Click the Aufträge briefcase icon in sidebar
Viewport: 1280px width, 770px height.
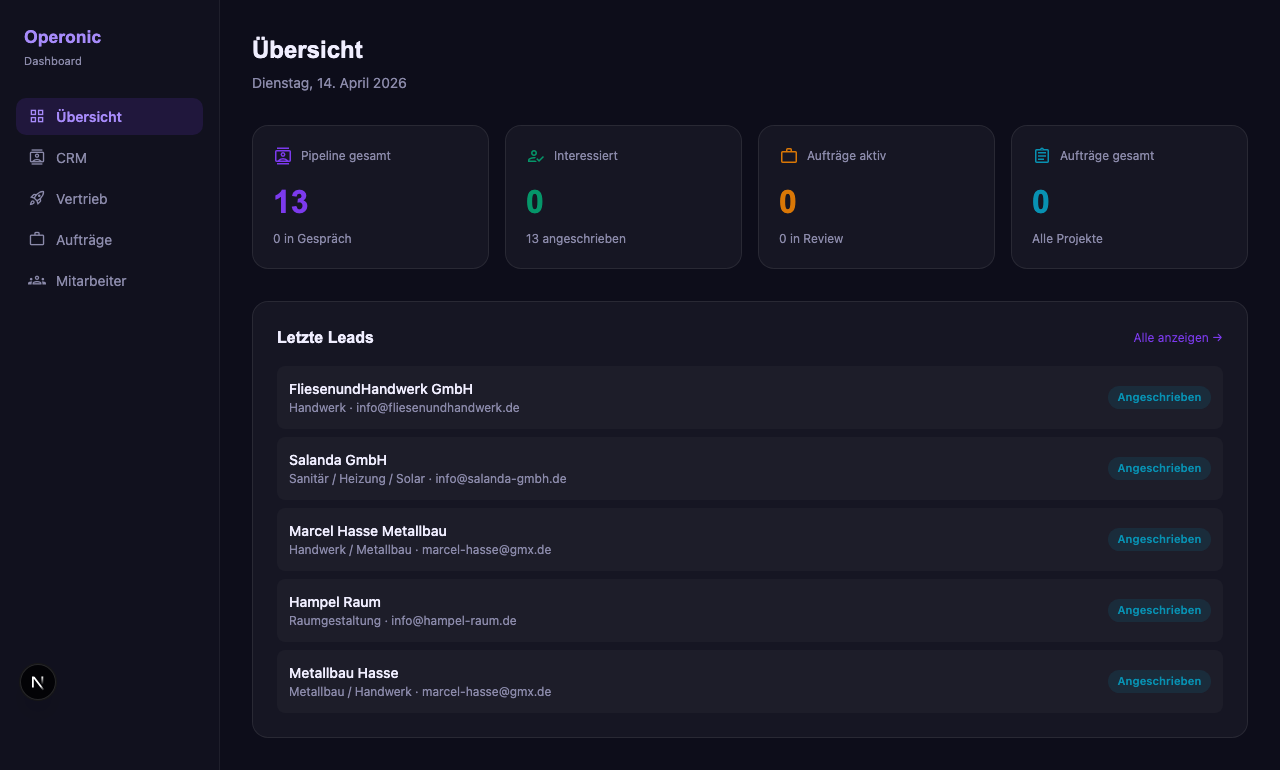[37, 239]
